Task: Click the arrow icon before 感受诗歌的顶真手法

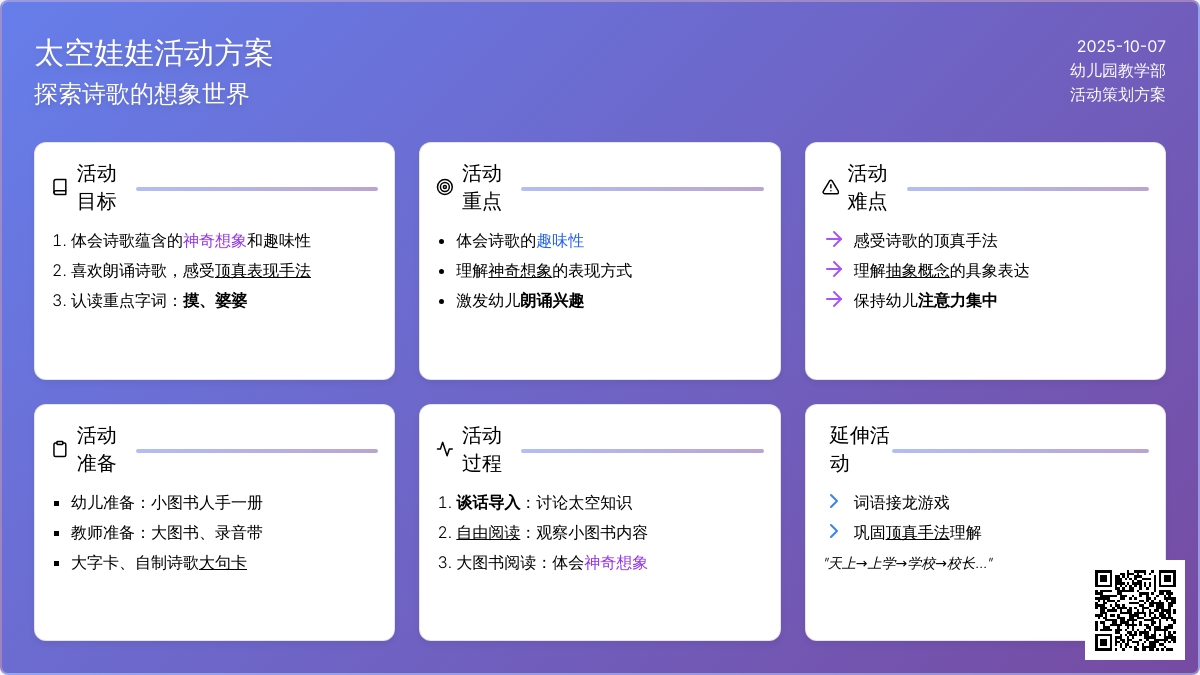Action: pos(833,239)
